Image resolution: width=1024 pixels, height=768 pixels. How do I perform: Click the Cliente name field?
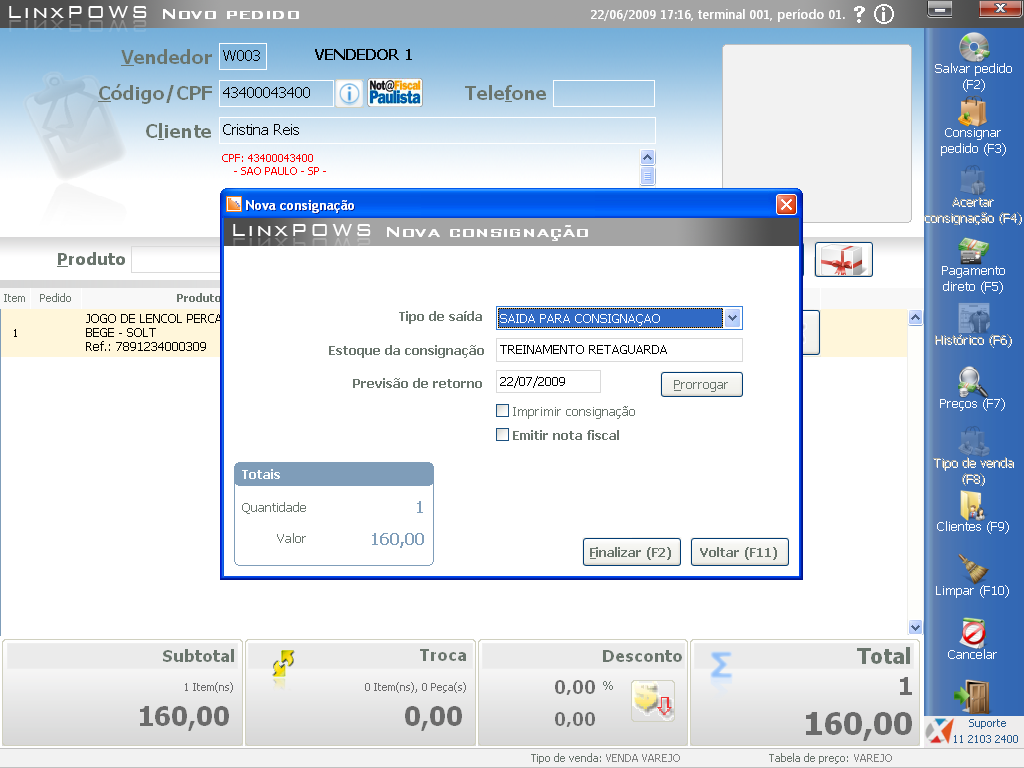tap(437, 130)
